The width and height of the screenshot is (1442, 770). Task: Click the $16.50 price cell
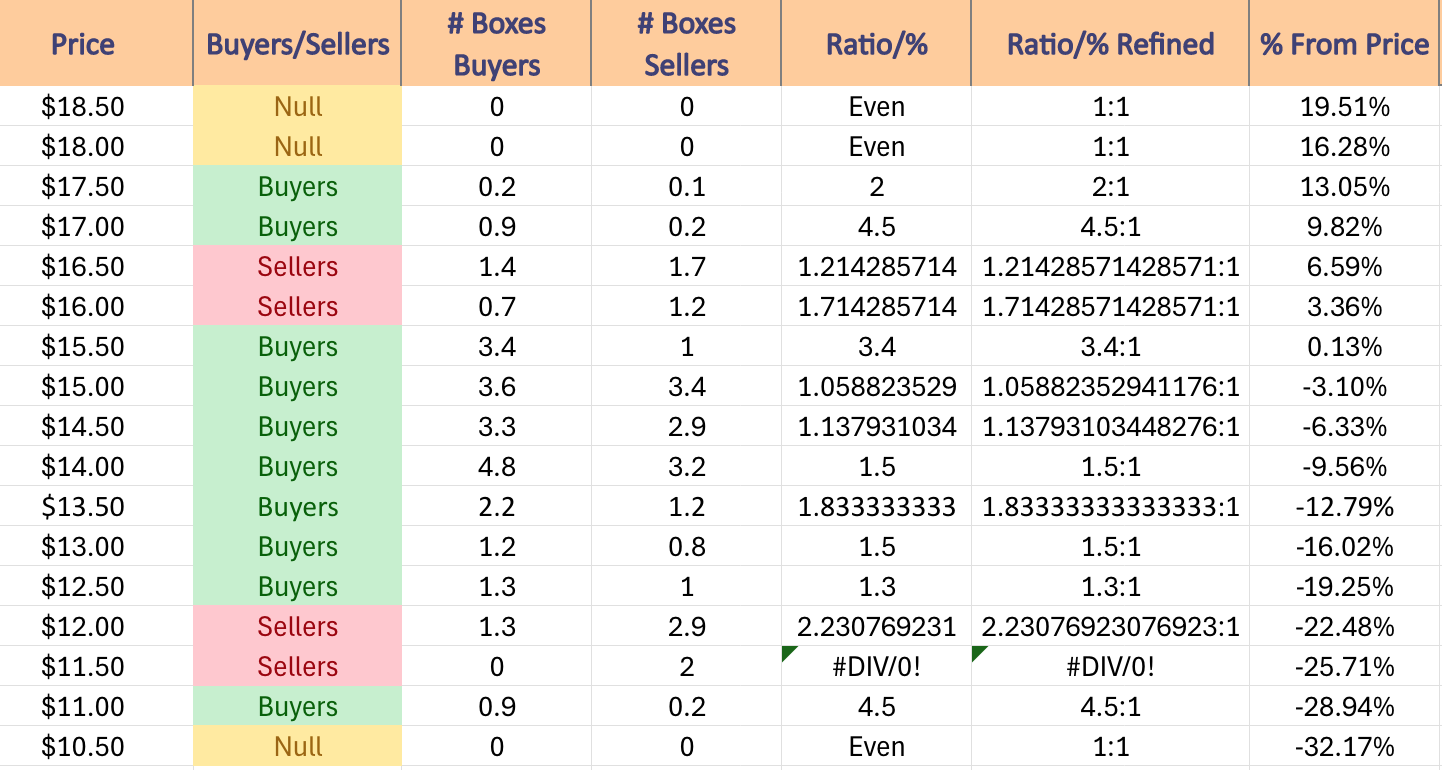pyautogui.click(x=97, y=267)
